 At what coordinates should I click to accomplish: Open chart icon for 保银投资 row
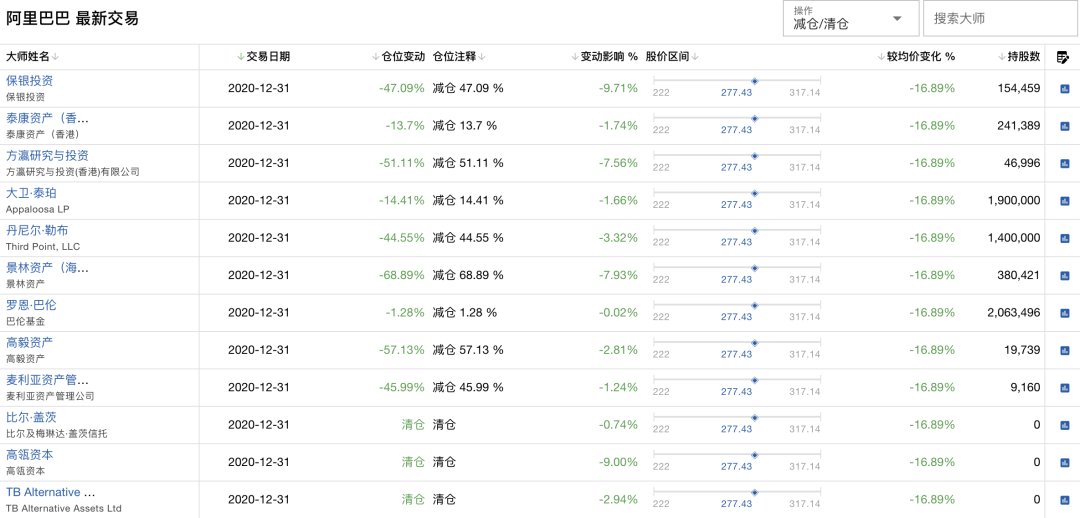[x=1064, y=88]
